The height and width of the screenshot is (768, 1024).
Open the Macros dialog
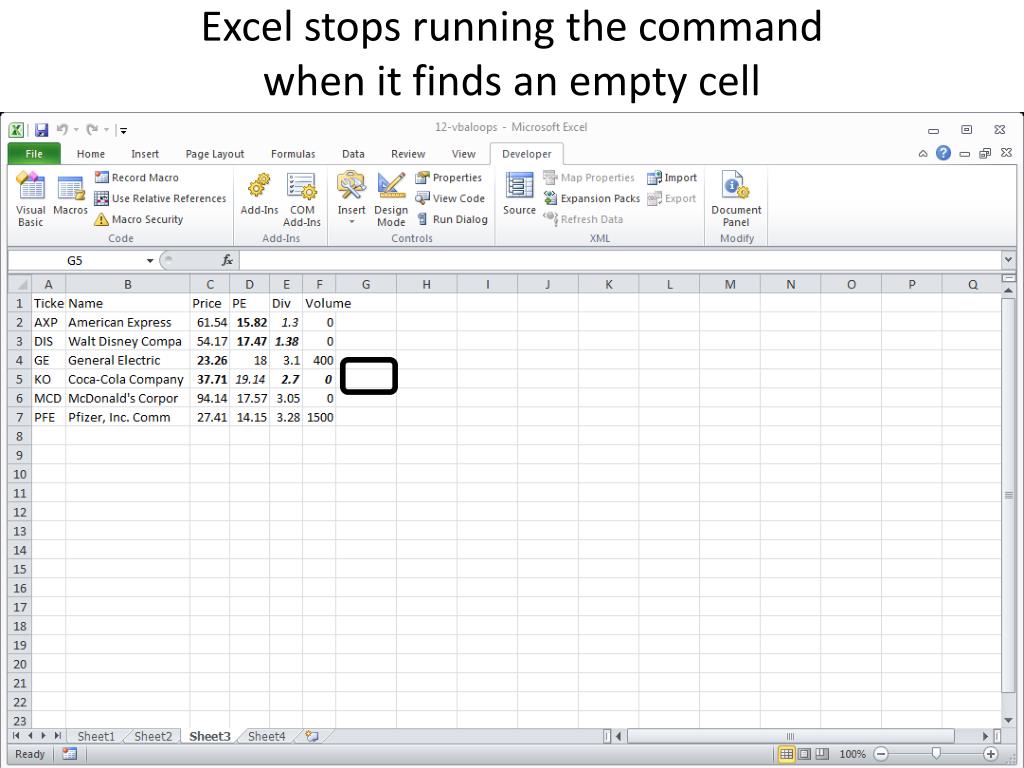coord(70,195)
